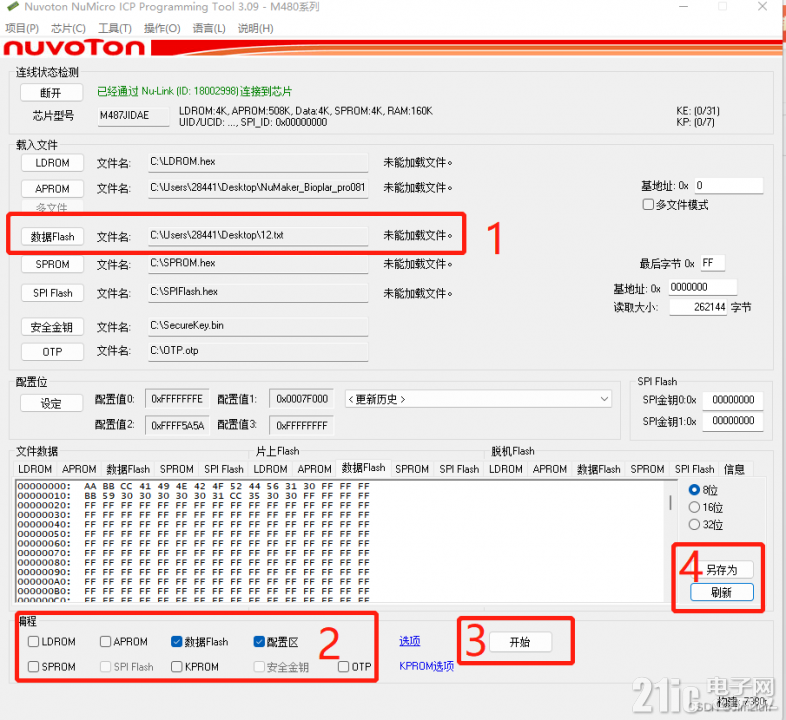Screen dimensions: 786x720
Task: Click the SPI金钥1 field
Action: click(732, 421)
